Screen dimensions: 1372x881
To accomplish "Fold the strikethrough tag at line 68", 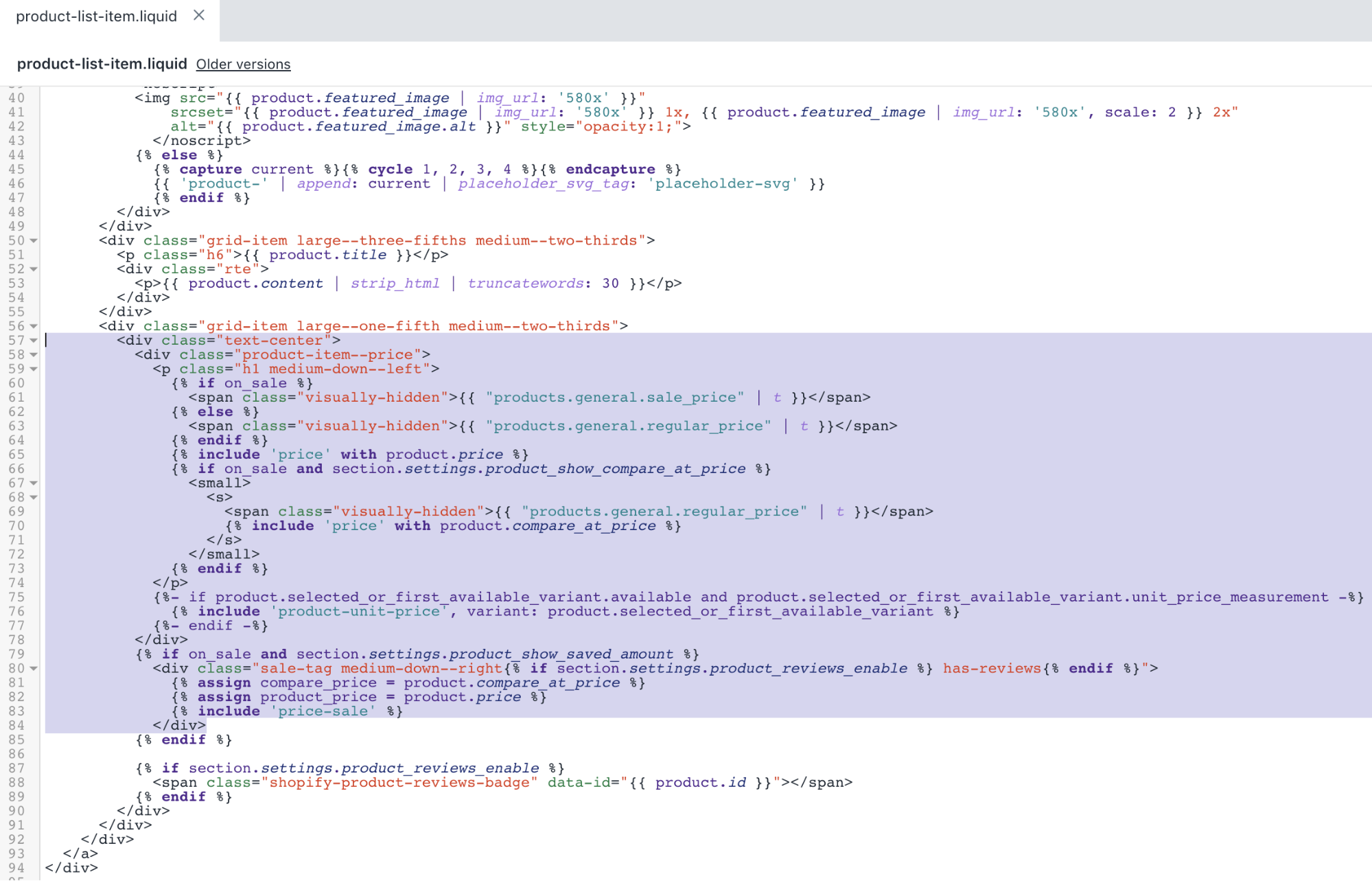I will click(33, 498).
